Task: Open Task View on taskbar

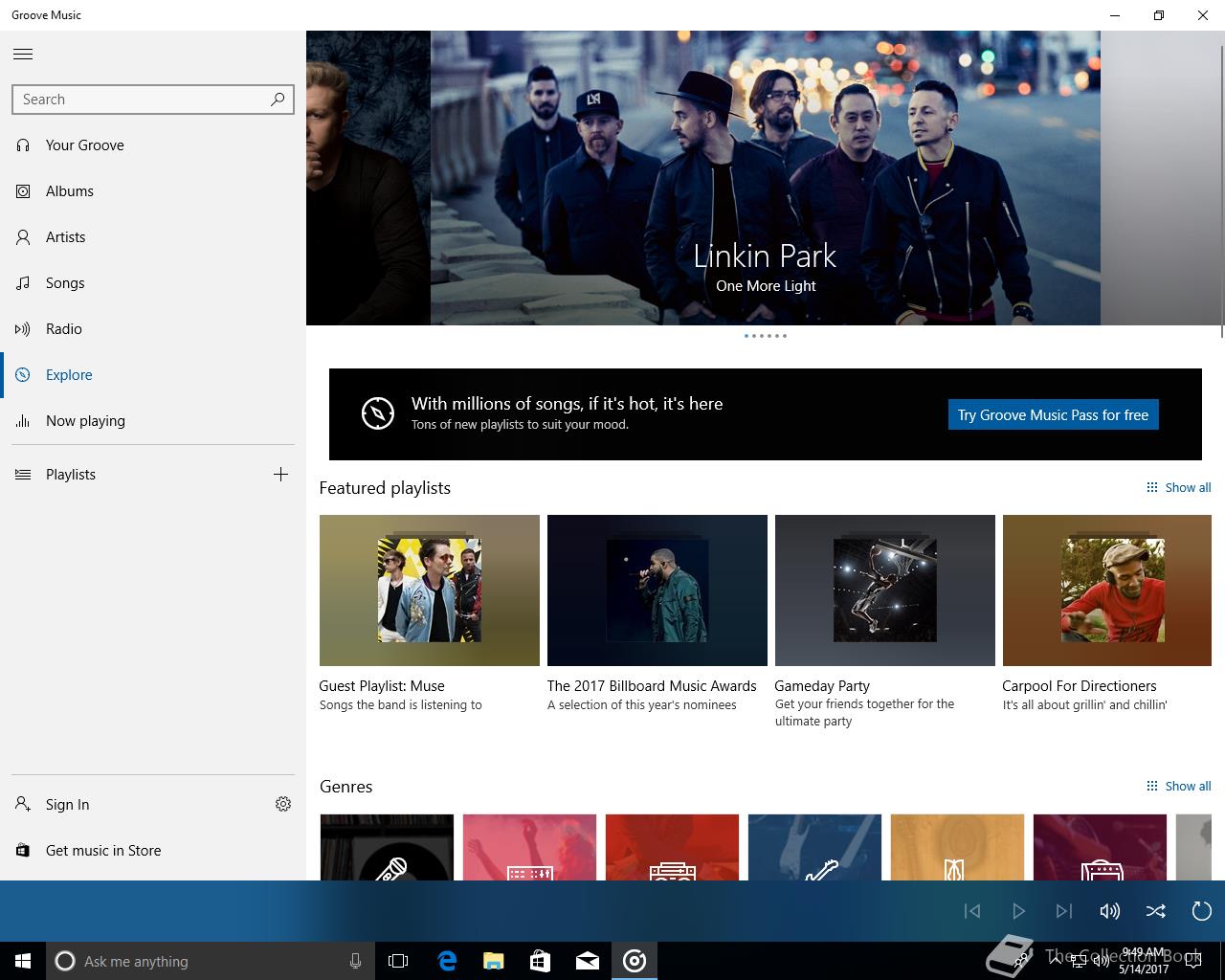Action: coord(398,961)
